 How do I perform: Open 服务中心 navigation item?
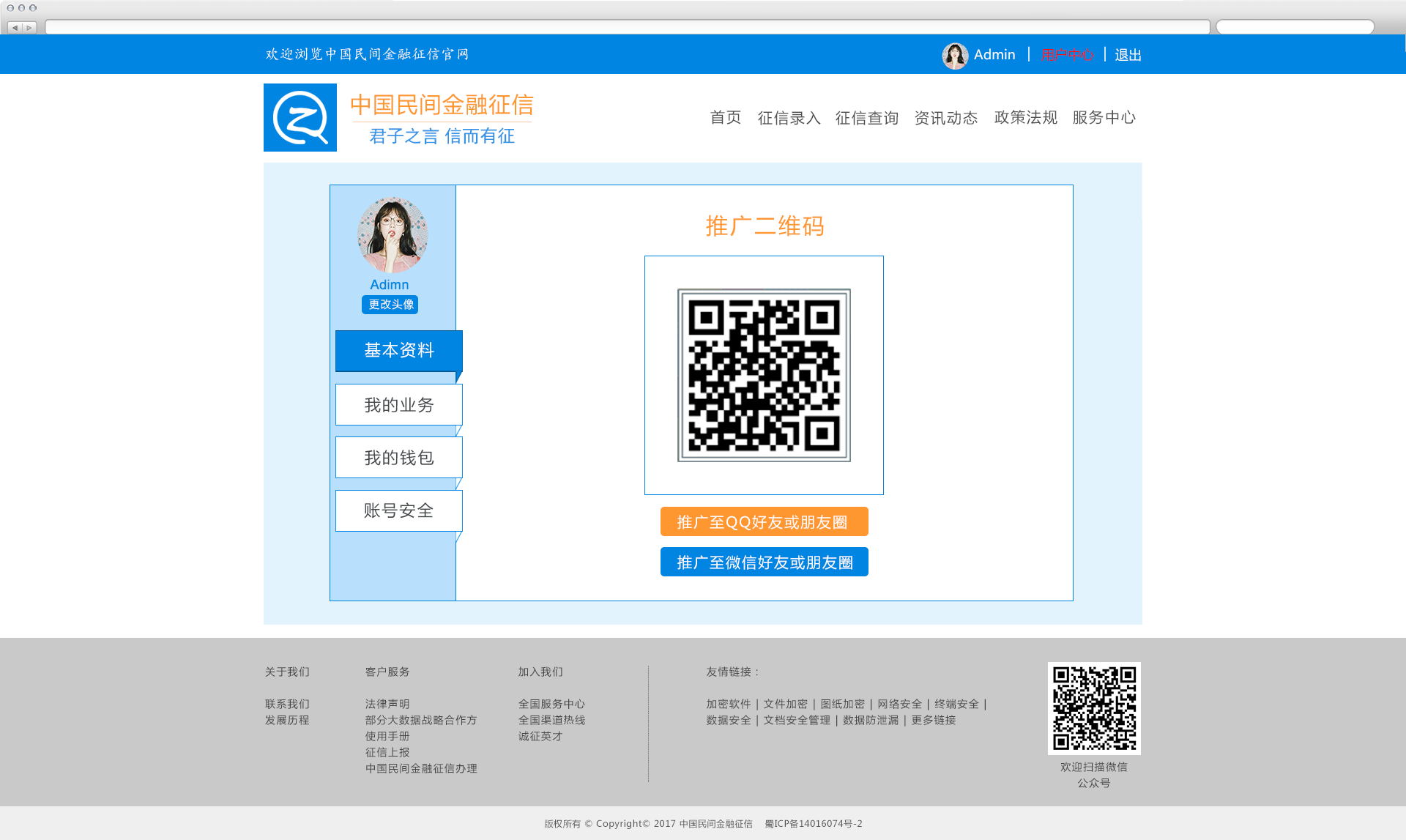coord(1104,117)
